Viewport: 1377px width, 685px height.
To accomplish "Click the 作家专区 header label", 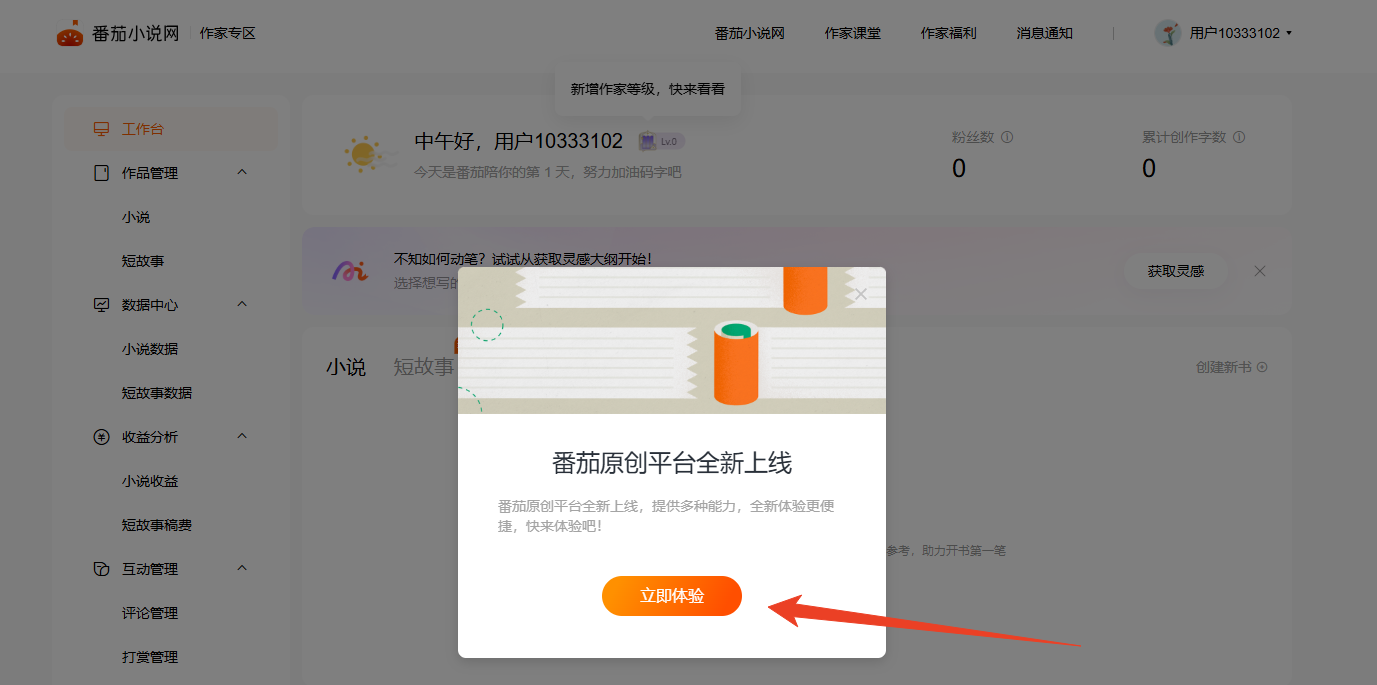I will [228, 33].
